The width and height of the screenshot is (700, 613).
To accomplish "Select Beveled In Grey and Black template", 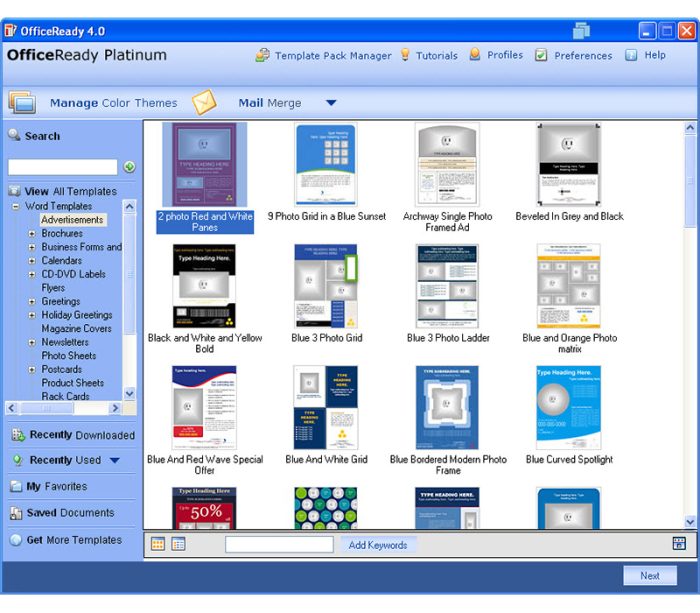I will pos(569,172).
